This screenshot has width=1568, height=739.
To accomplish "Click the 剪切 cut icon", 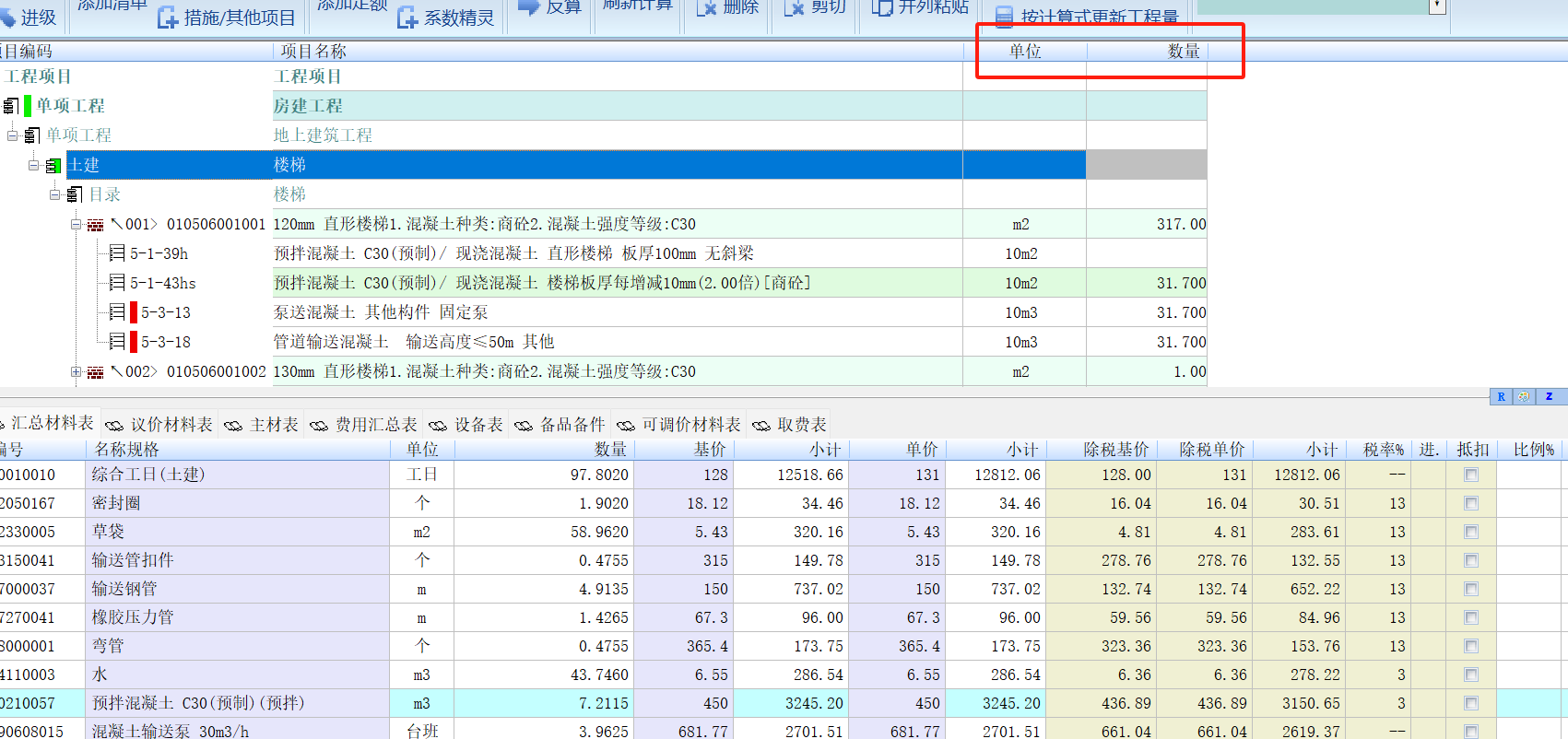I will point(795,7).
